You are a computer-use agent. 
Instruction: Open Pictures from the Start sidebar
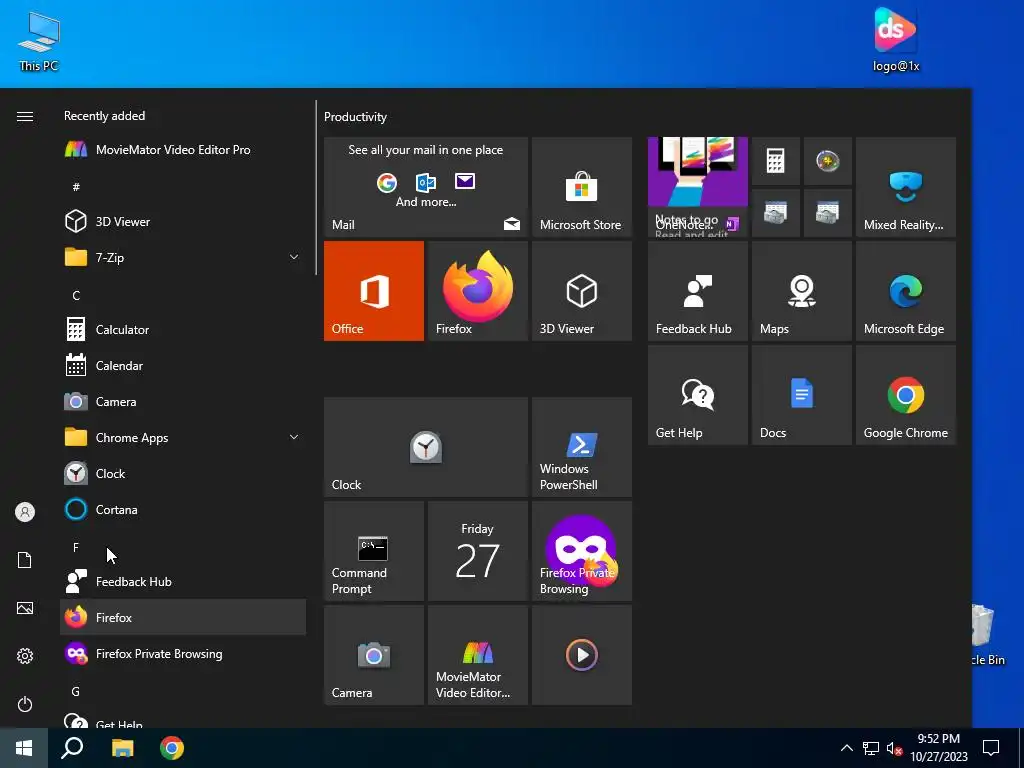pos(25,608)
